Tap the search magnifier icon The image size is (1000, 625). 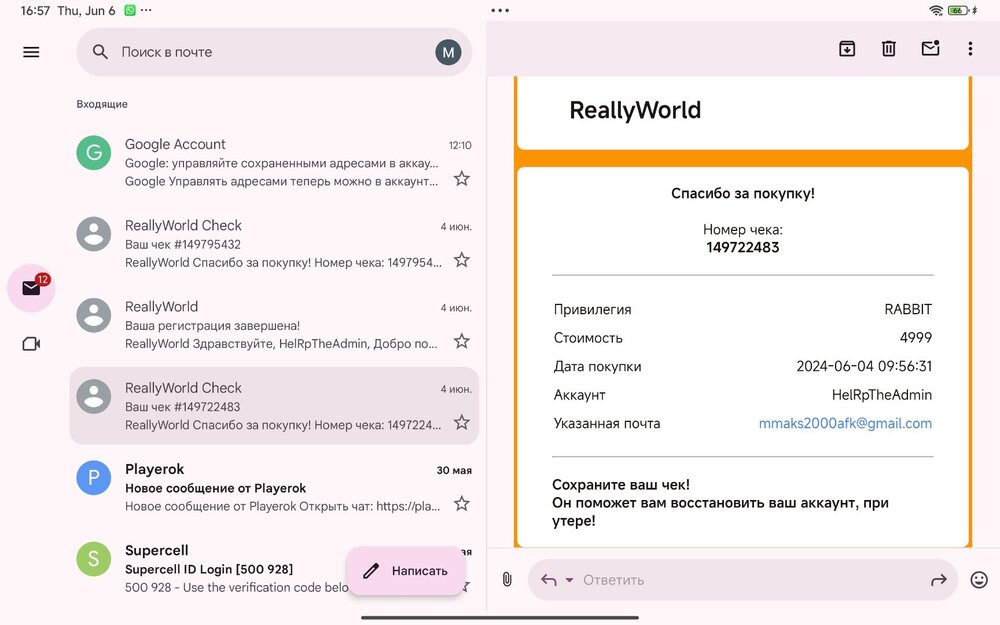click(x=100, y=52)
